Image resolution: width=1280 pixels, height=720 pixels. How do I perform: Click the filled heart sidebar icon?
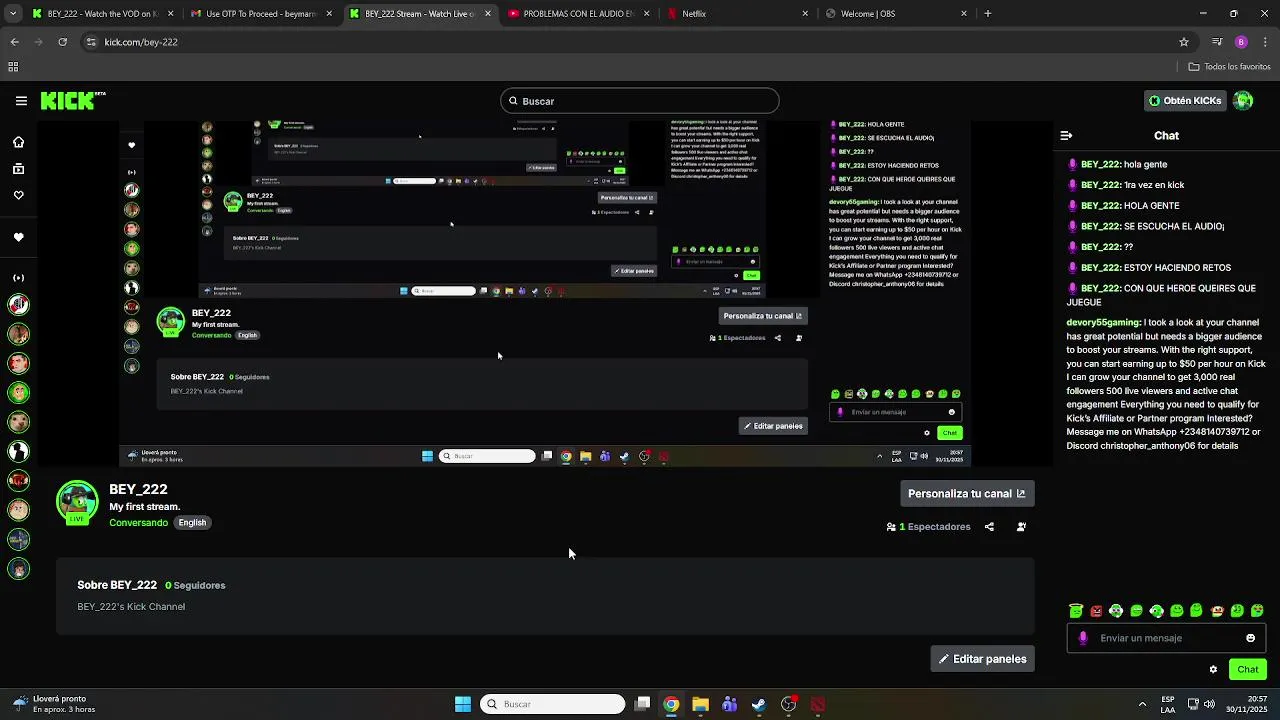(x=18, y=237)
